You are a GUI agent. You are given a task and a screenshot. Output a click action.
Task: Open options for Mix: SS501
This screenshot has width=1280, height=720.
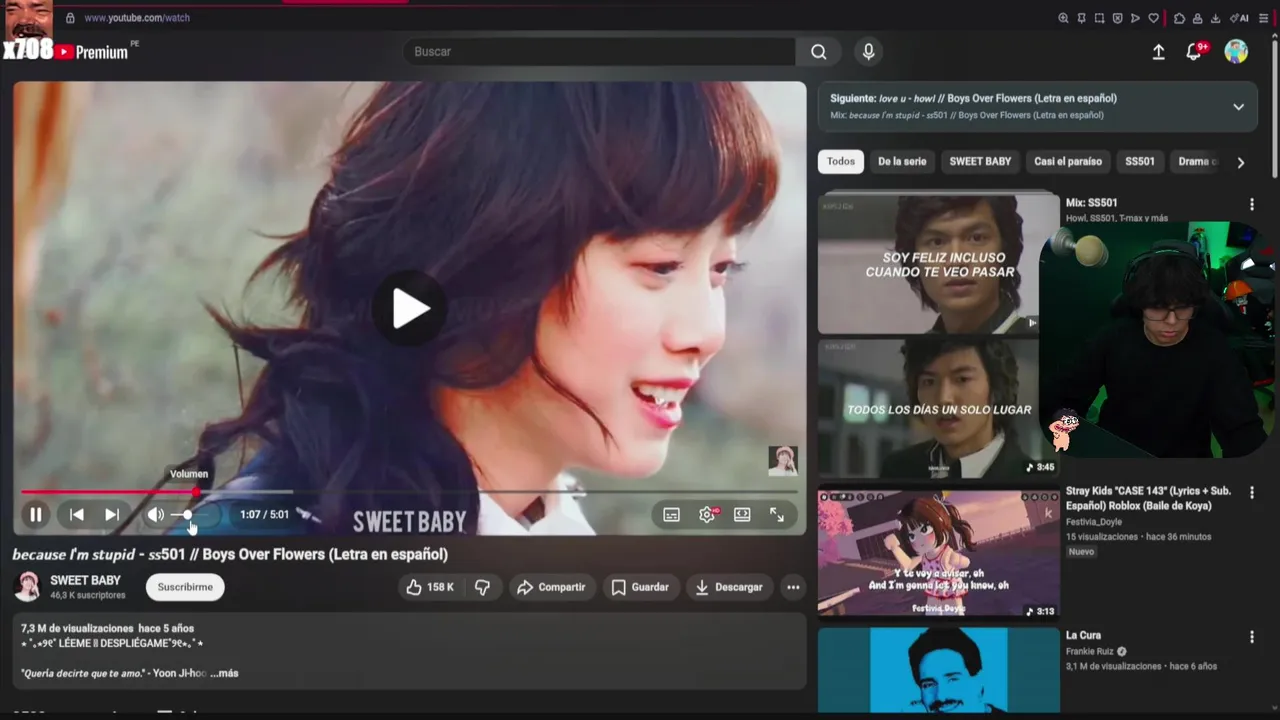(x=1251, y=204)
